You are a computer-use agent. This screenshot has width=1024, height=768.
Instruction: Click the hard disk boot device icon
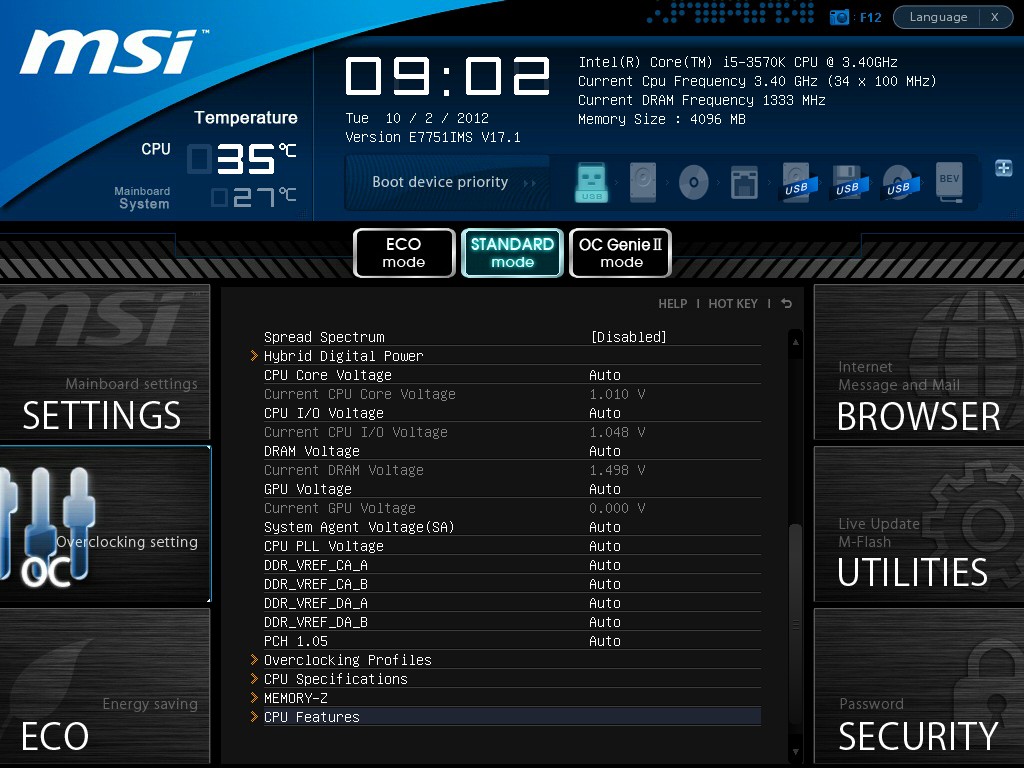(643, 183)
